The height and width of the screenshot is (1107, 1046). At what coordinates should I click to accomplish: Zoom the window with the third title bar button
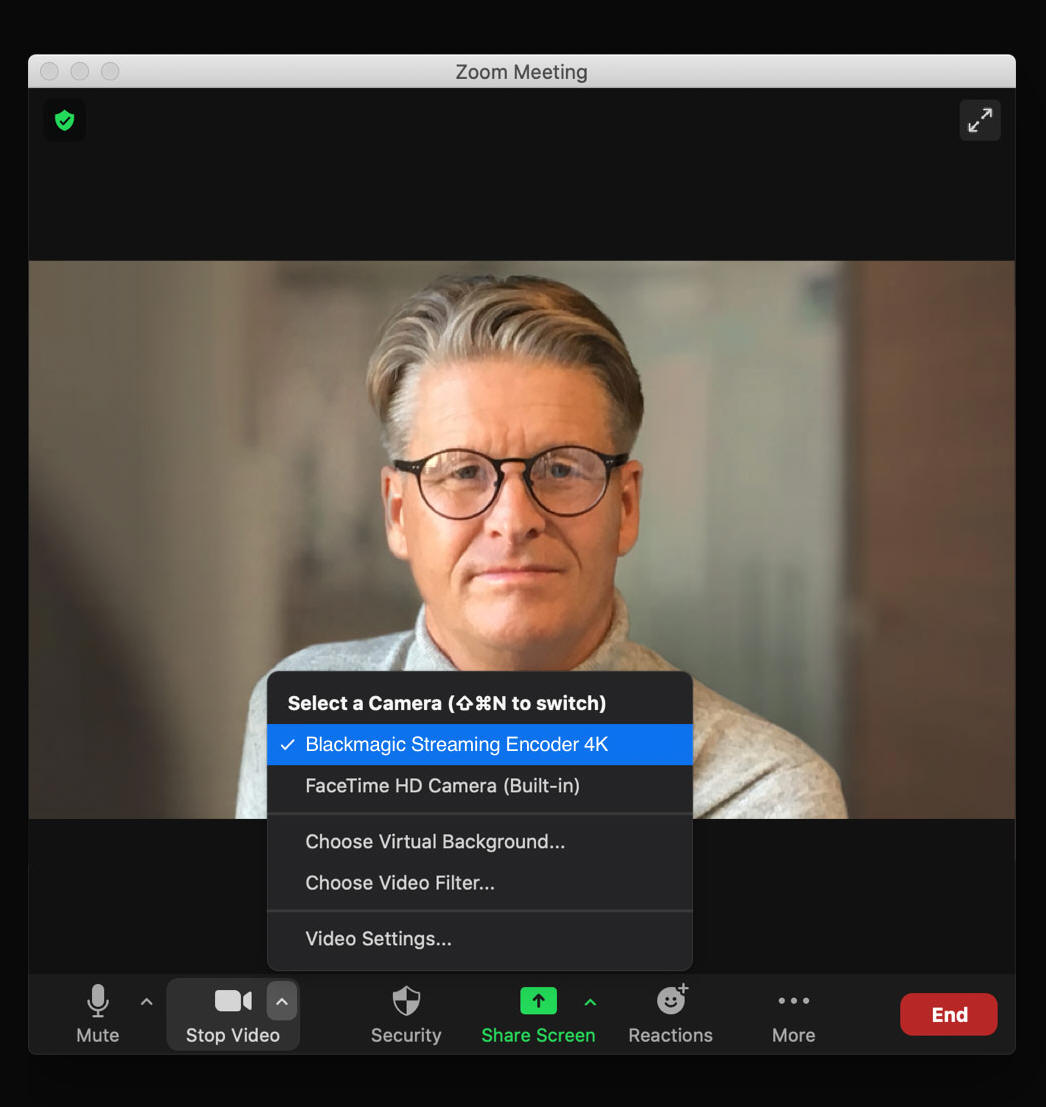(110, 71)
